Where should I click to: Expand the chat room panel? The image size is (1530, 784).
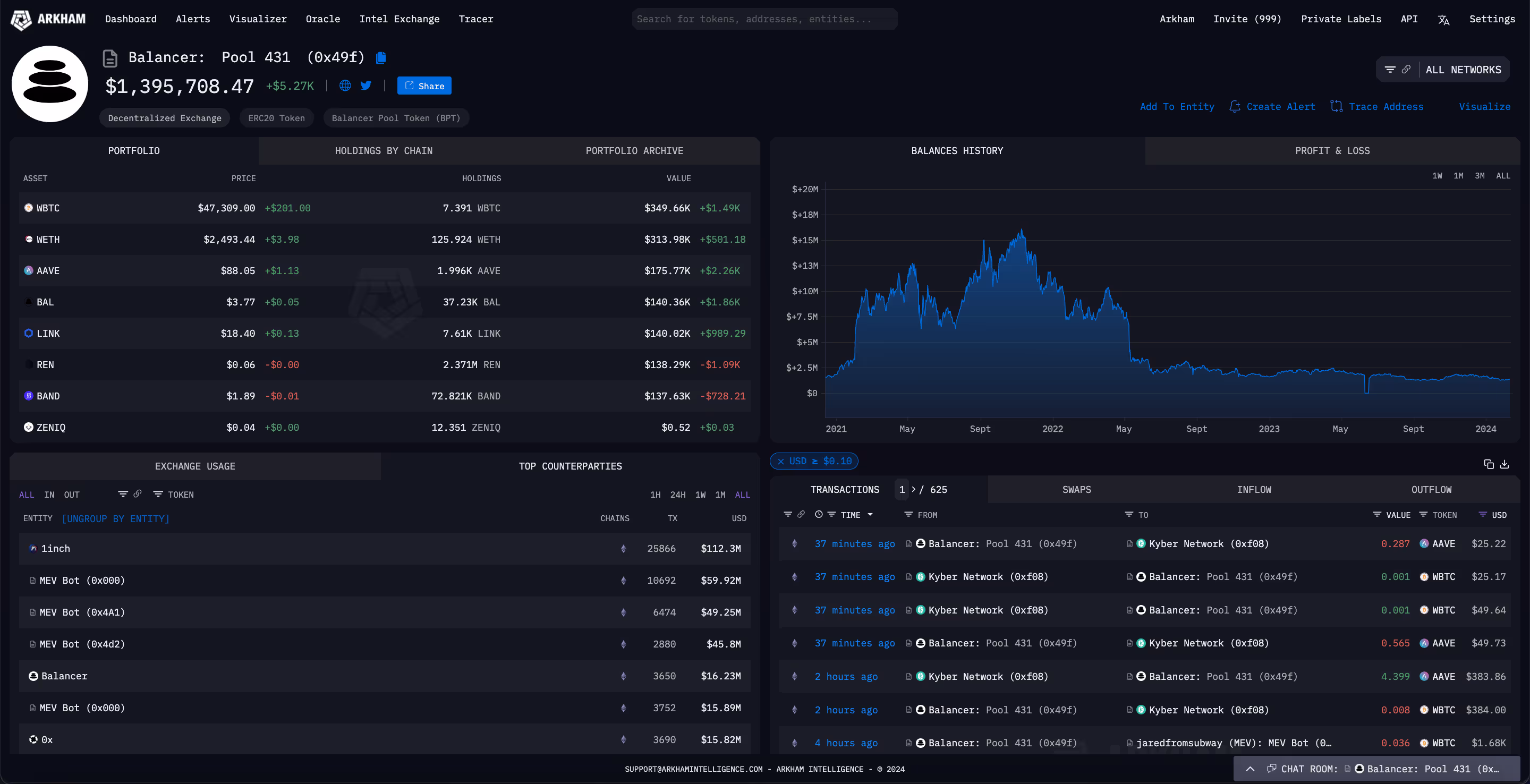[1250, 769]
